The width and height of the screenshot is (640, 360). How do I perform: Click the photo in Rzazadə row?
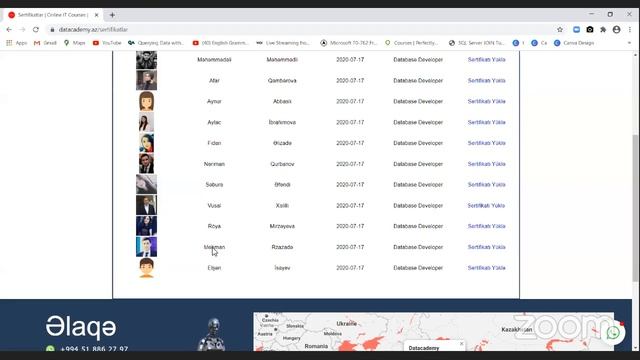point(146,247)
